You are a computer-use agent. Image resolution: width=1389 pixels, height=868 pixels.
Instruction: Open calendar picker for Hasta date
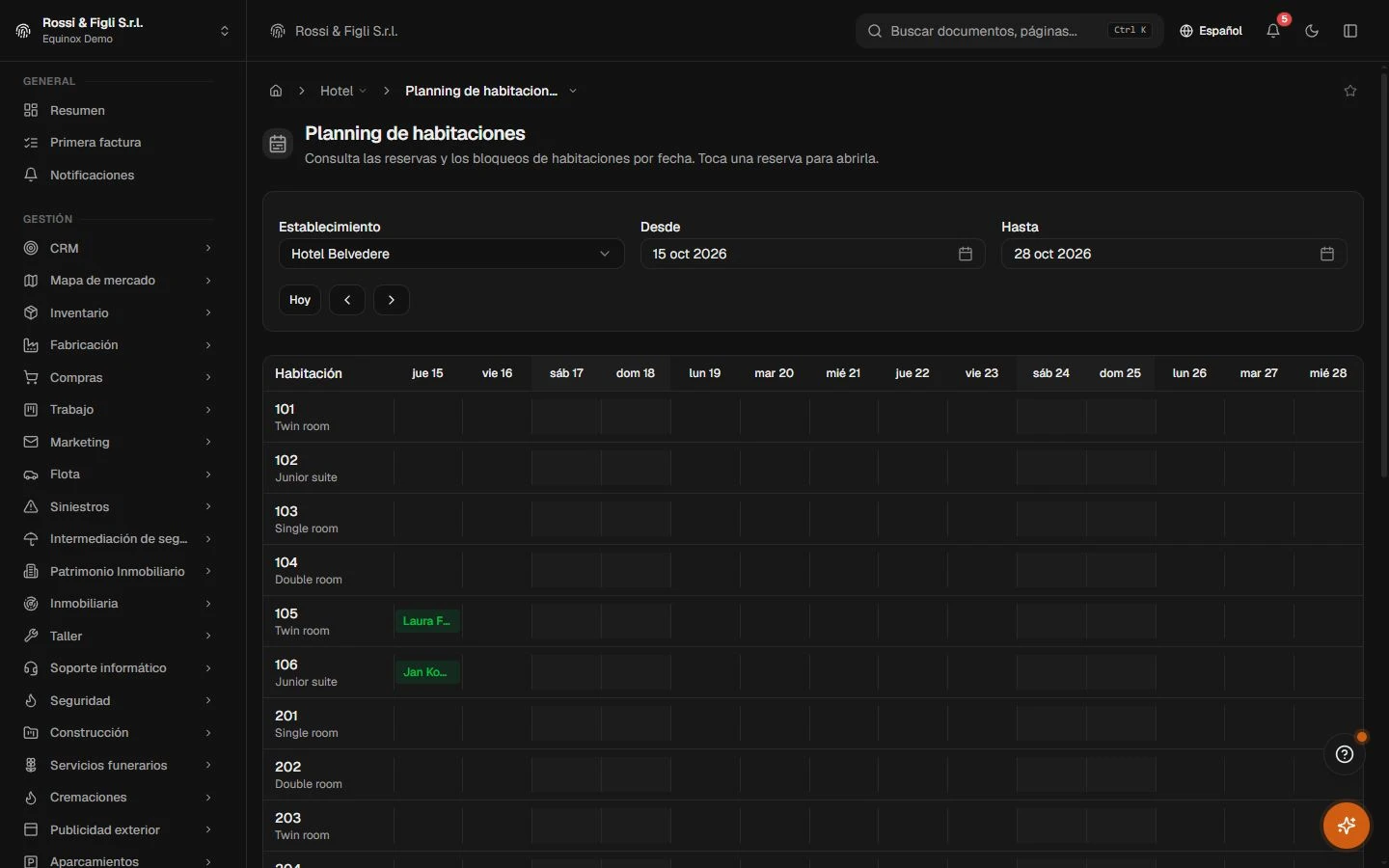tap(1326, 254)
